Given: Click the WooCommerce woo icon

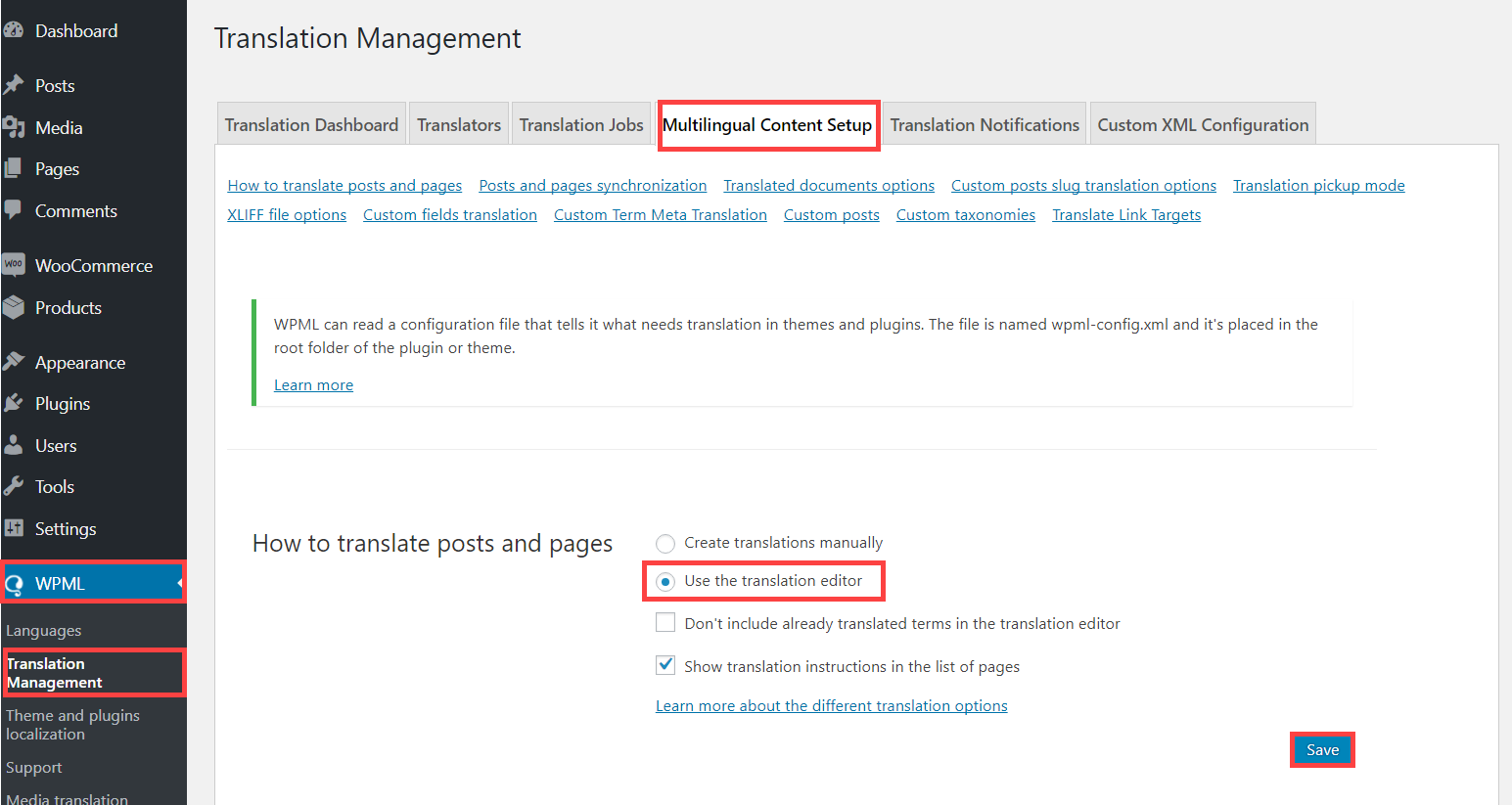Looking at the screenshot, I should click(13, 265).
